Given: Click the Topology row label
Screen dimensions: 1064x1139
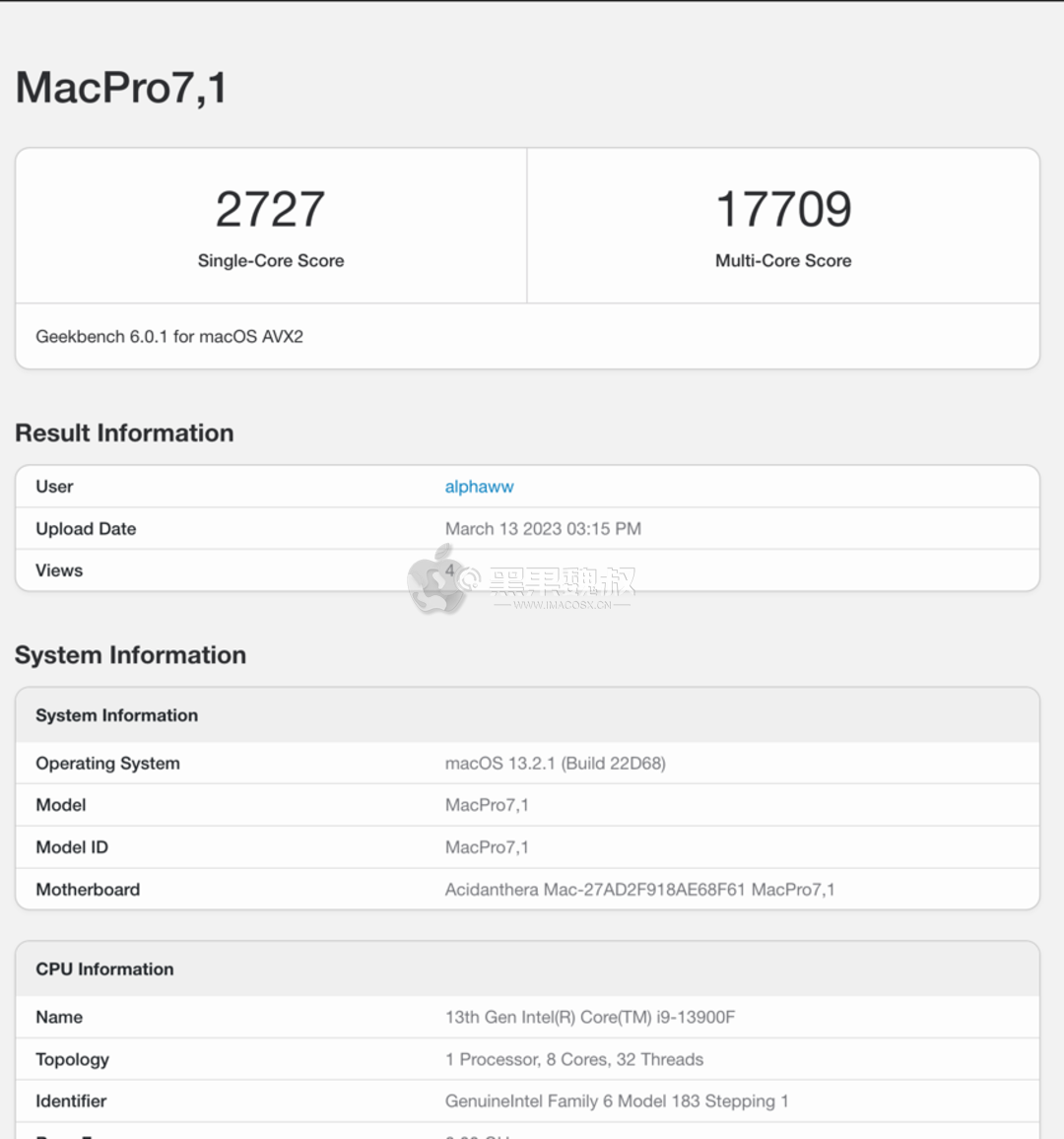Looking at the screenshot, I should pos(73,1060).
